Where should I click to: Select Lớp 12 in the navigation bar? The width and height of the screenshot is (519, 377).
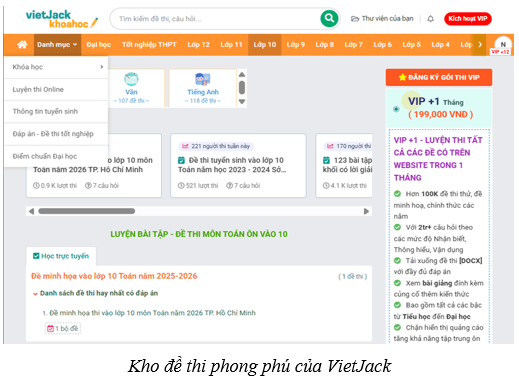pos(198,44)
